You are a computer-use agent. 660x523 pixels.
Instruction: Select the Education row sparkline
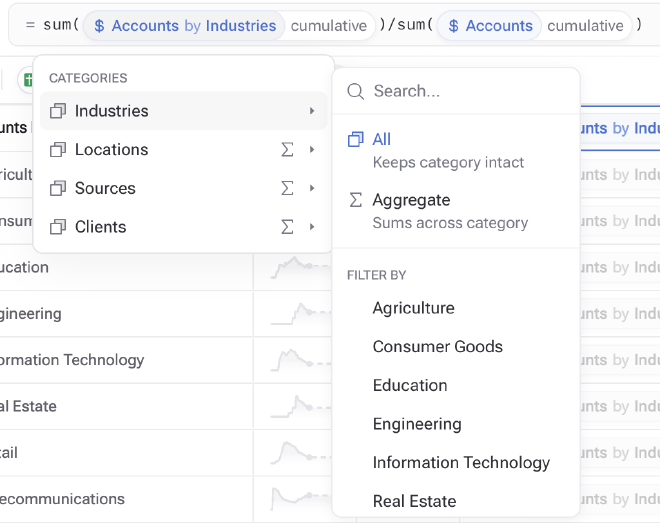click(x=300, y=267)
